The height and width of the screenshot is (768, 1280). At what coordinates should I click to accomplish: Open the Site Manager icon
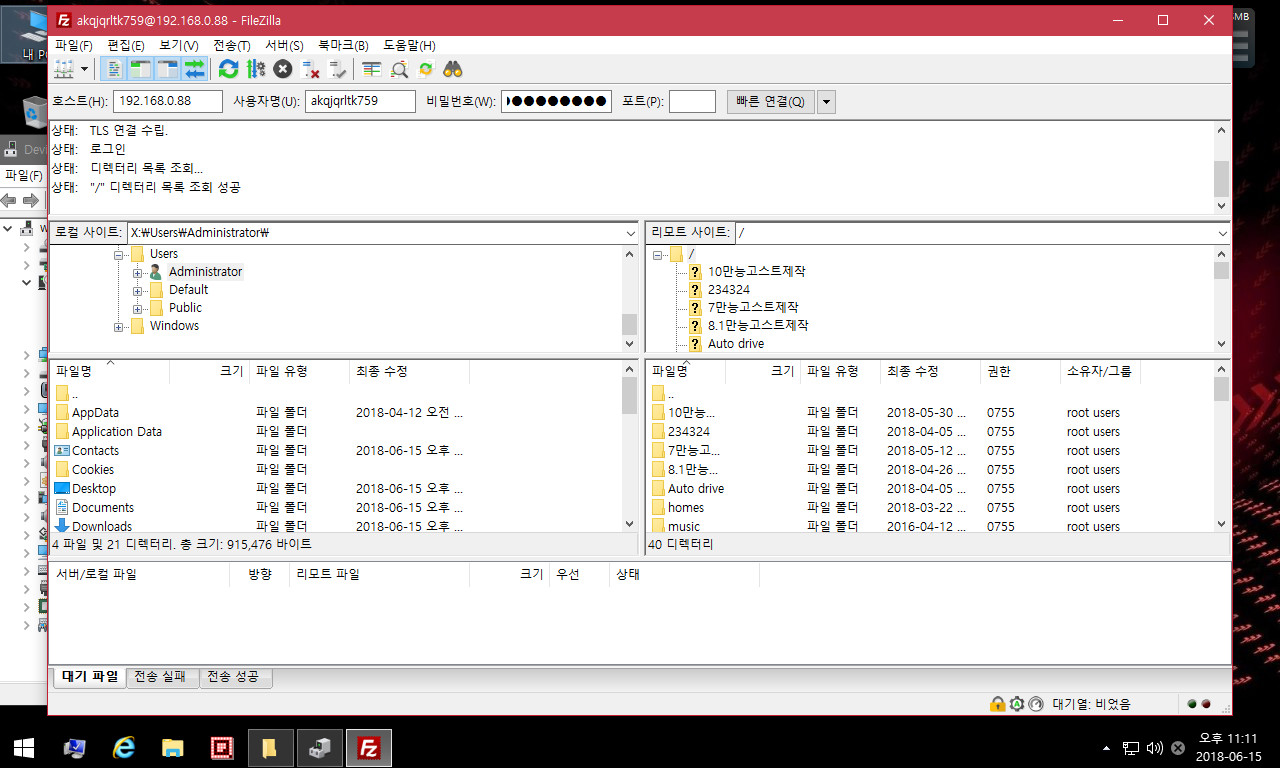[64, 69]
